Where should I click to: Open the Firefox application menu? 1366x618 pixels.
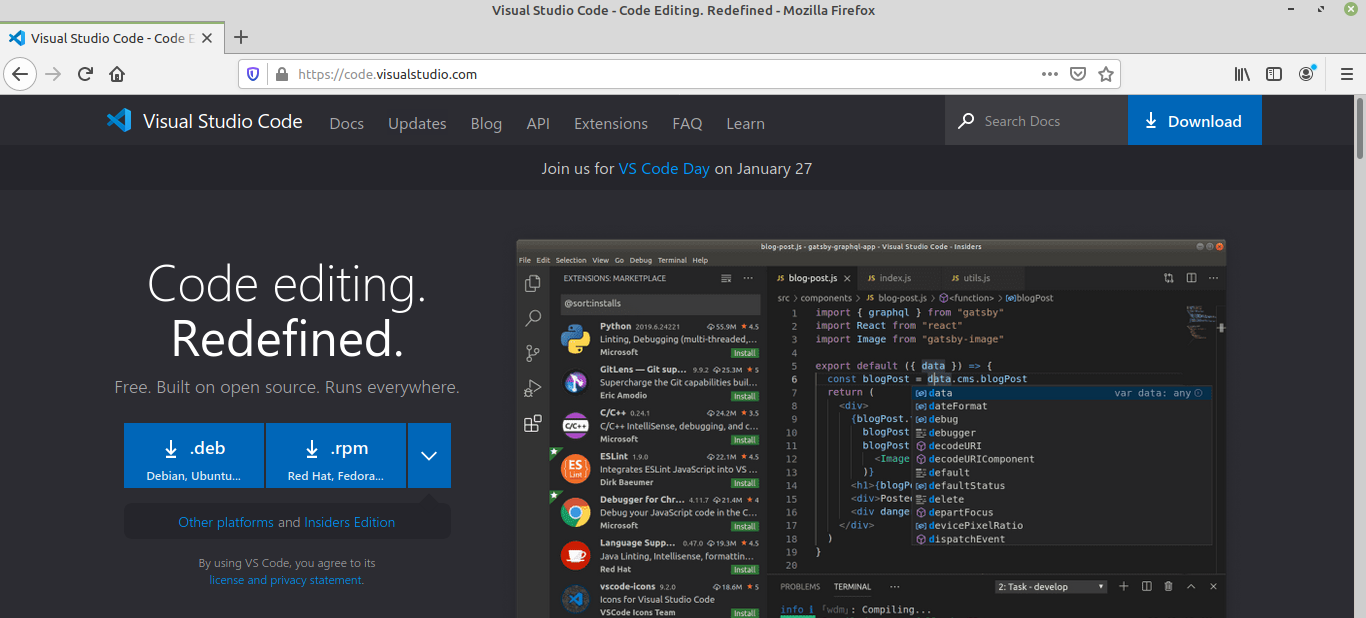point(1345,73)
